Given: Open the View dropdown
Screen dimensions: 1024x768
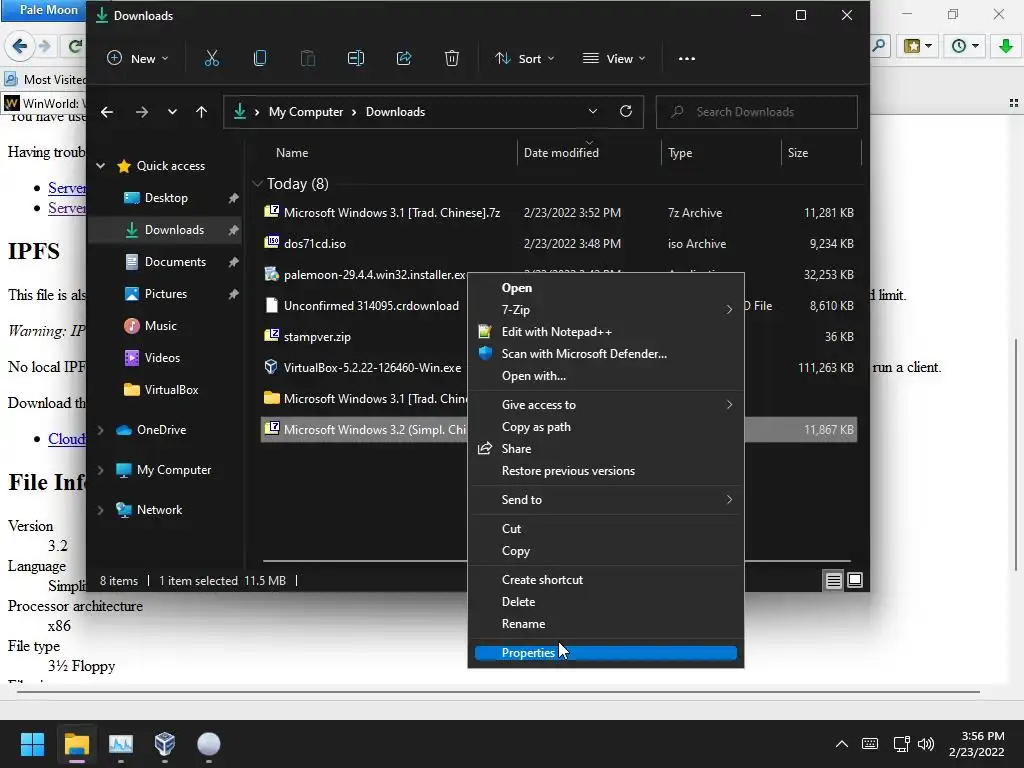Looking at the screenshot, I should tap(613, 59).
